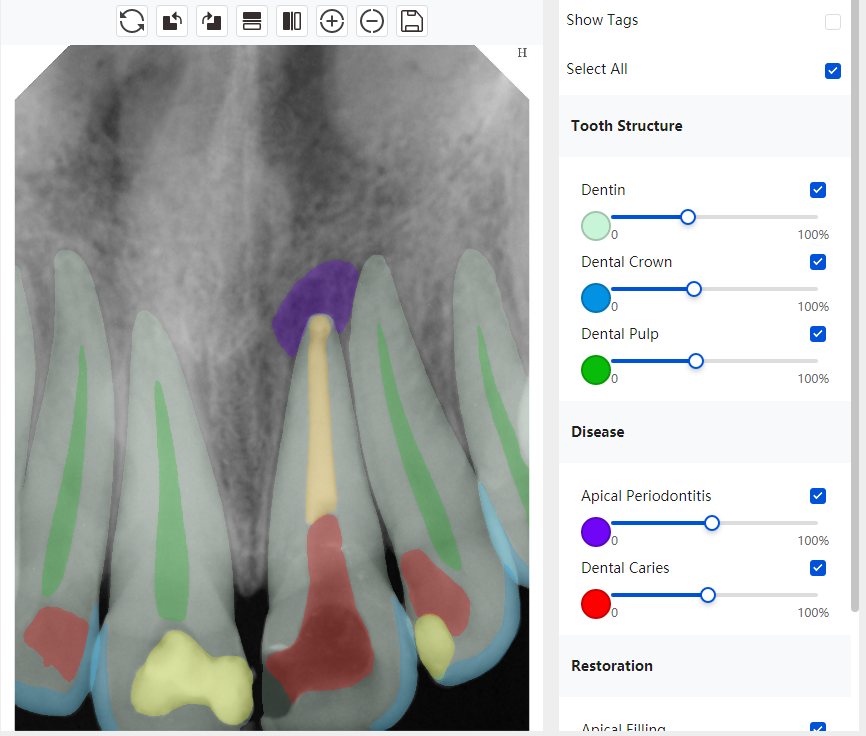Image resolution: width=866 pixels, height=736 pixels.
Task: Open the red Dental Caries color swatch
Action: [x=595, y=604]
